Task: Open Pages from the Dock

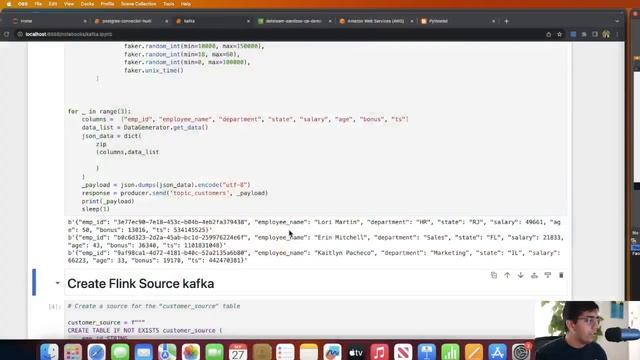Action: coord(474,352)
